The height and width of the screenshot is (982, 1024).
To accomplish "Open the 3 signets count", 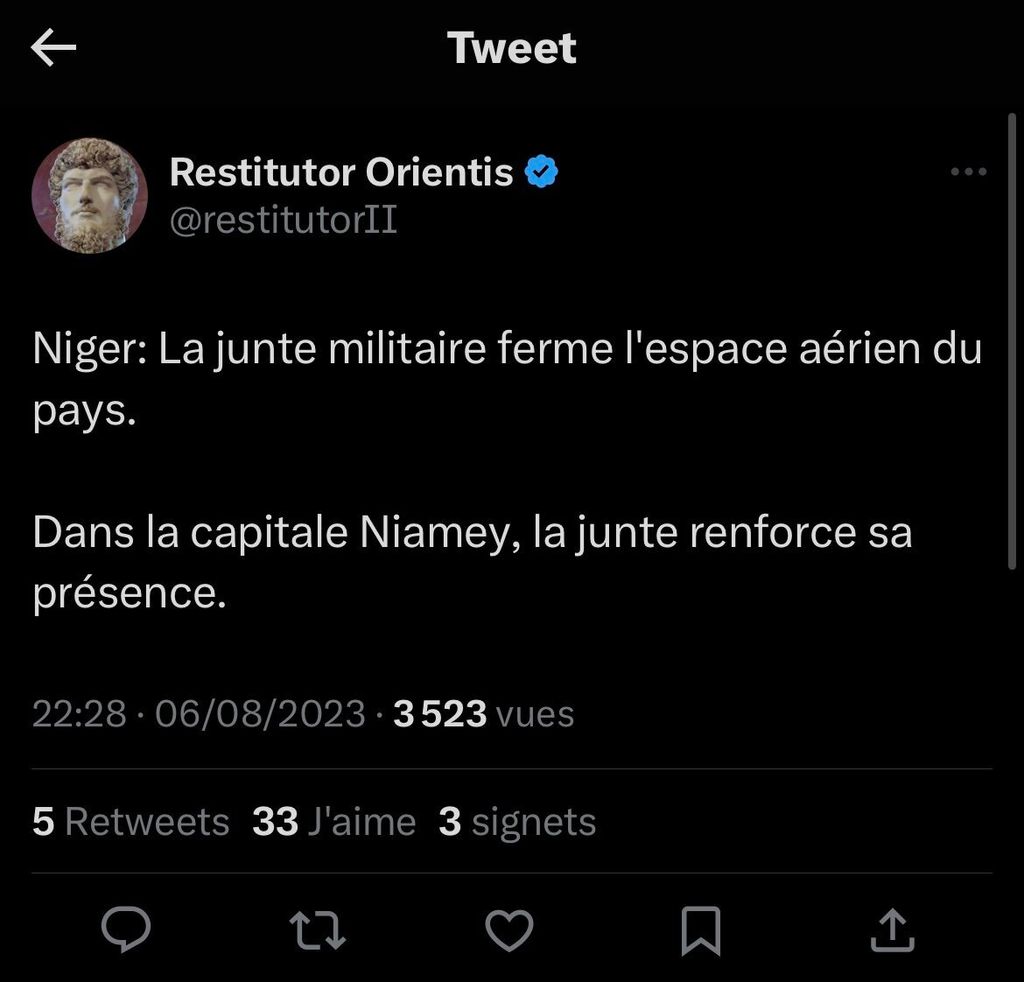I will (517, 822).
